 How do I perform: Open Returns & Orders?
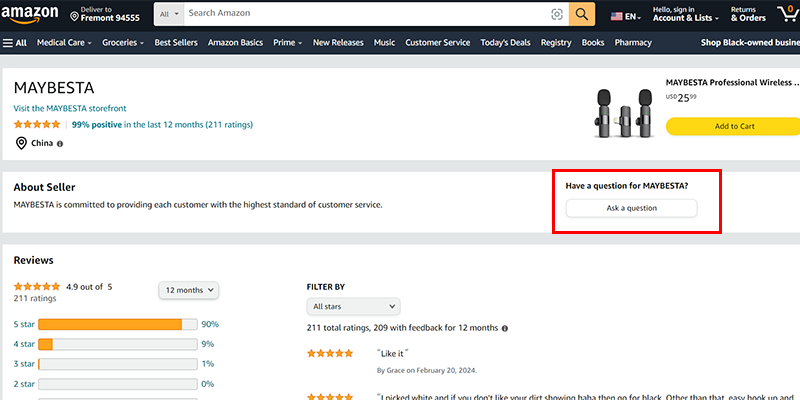click(748, 14)
